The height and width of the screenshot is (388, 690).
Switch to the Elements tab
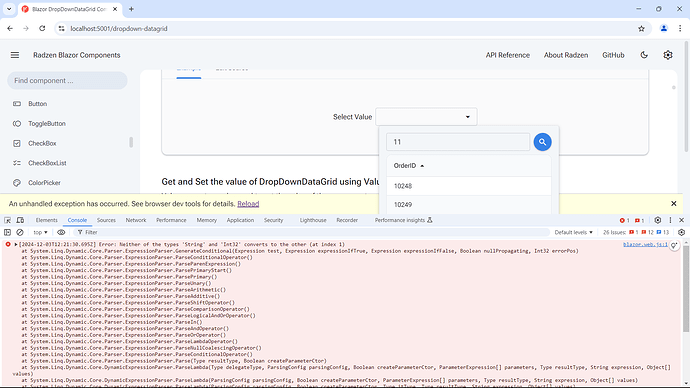pyautogui.click(x=47, y=220)
